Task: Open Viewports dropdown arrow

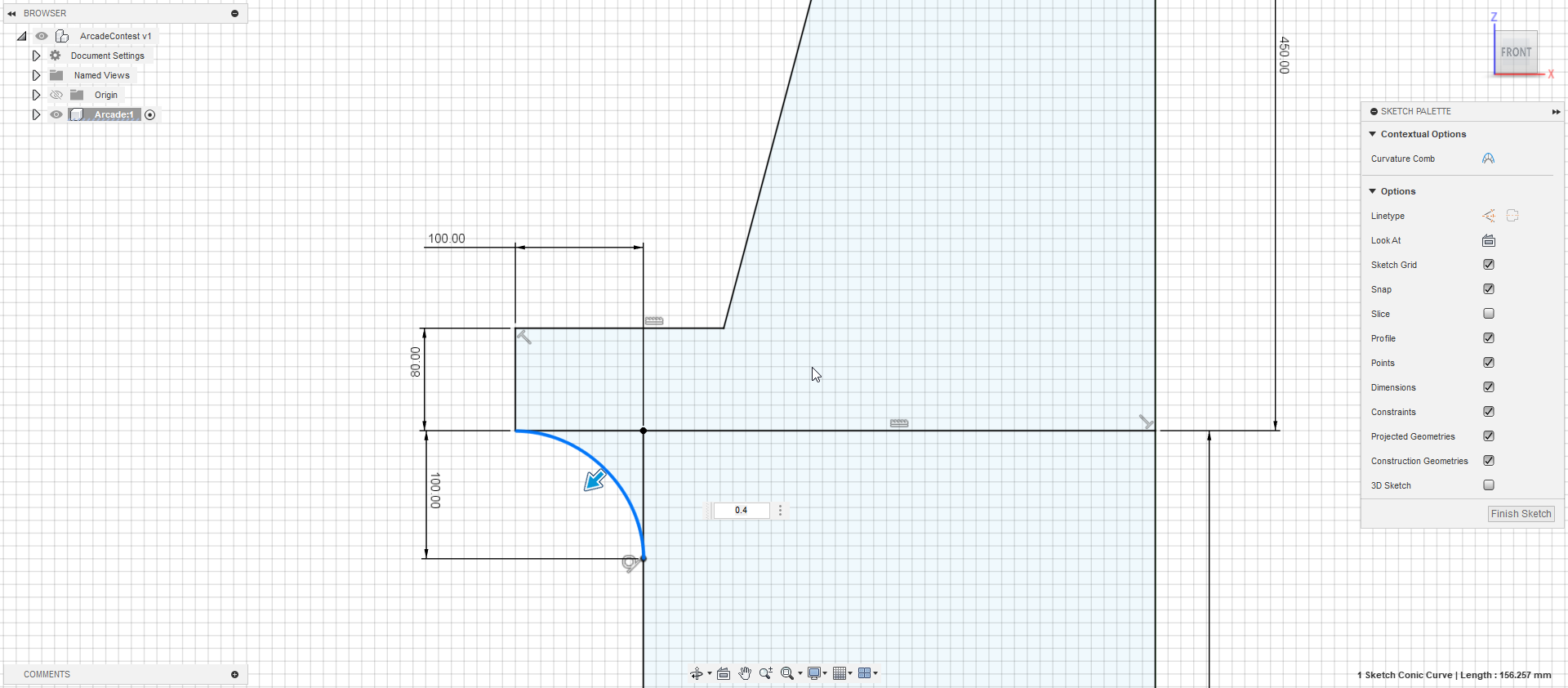Action: tap(875, 673)
